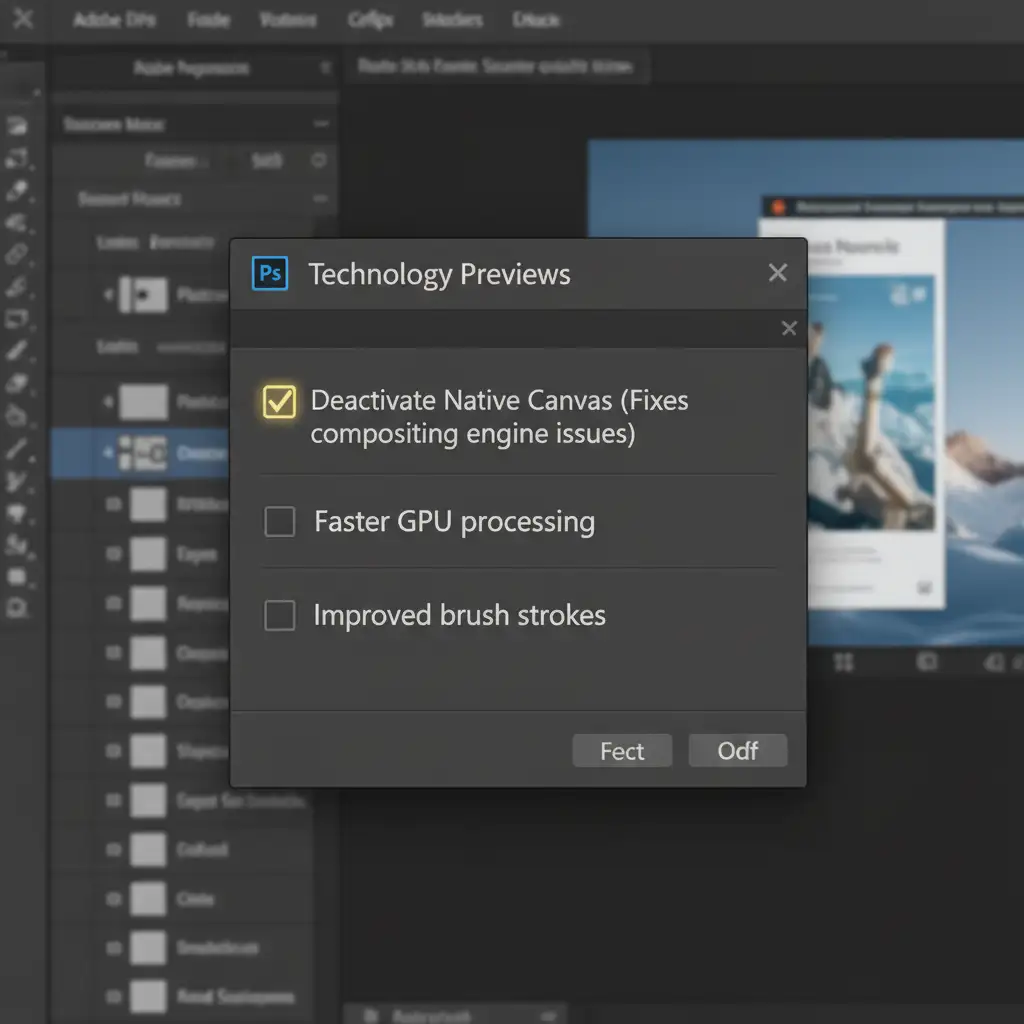The width and height of the screenshot is (1024, 1024).
Task: Enable the Improved brush strokes option
Action: tap(279, 616)
